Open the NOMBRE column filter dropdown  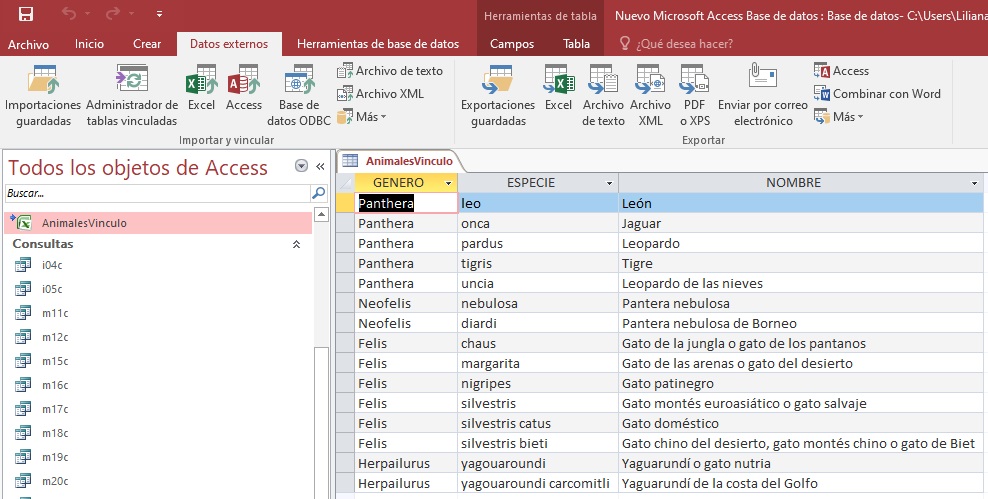[x=975, y=183]
